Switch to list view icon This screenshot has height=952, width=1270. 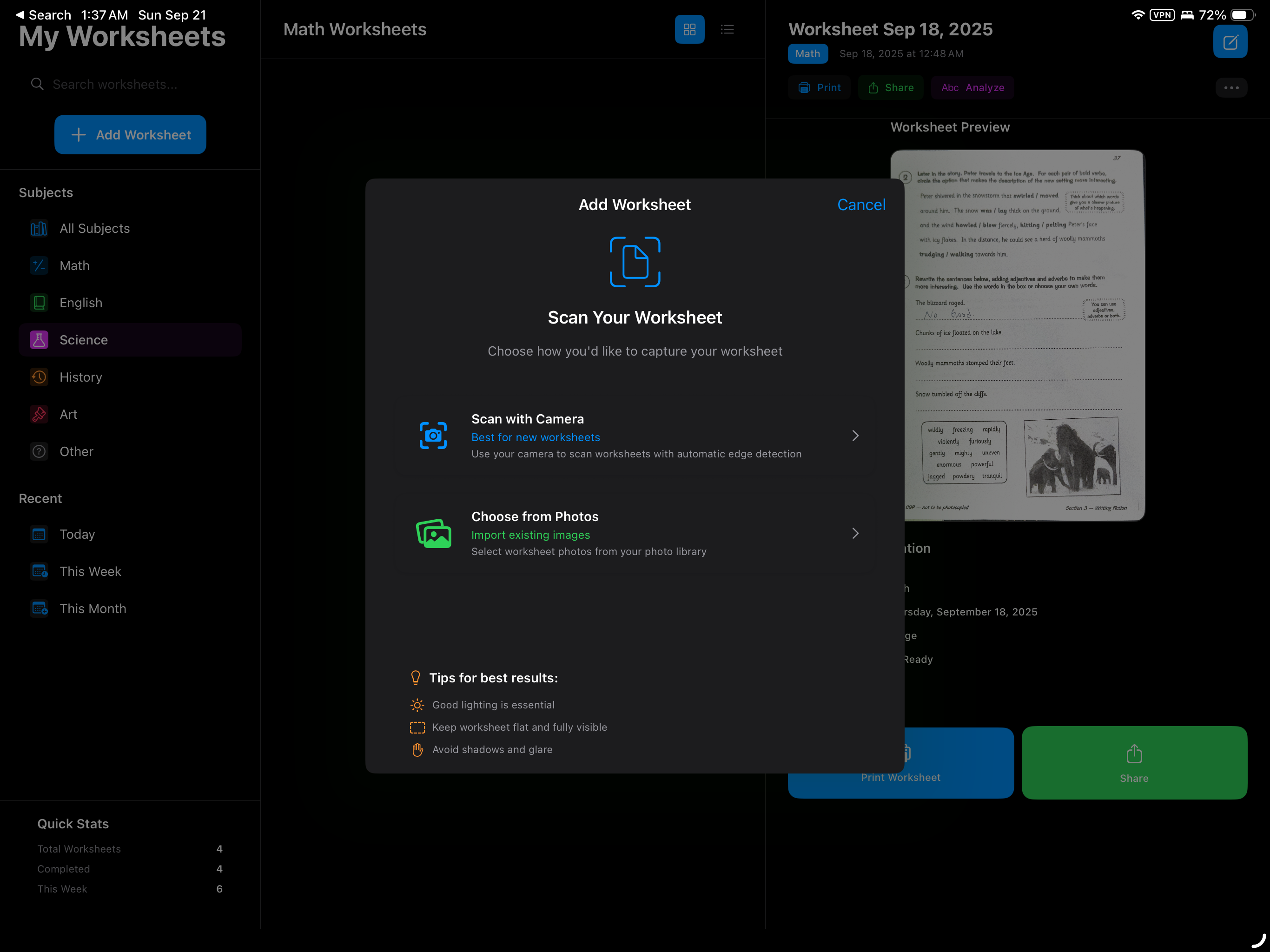tap(727, 29)
